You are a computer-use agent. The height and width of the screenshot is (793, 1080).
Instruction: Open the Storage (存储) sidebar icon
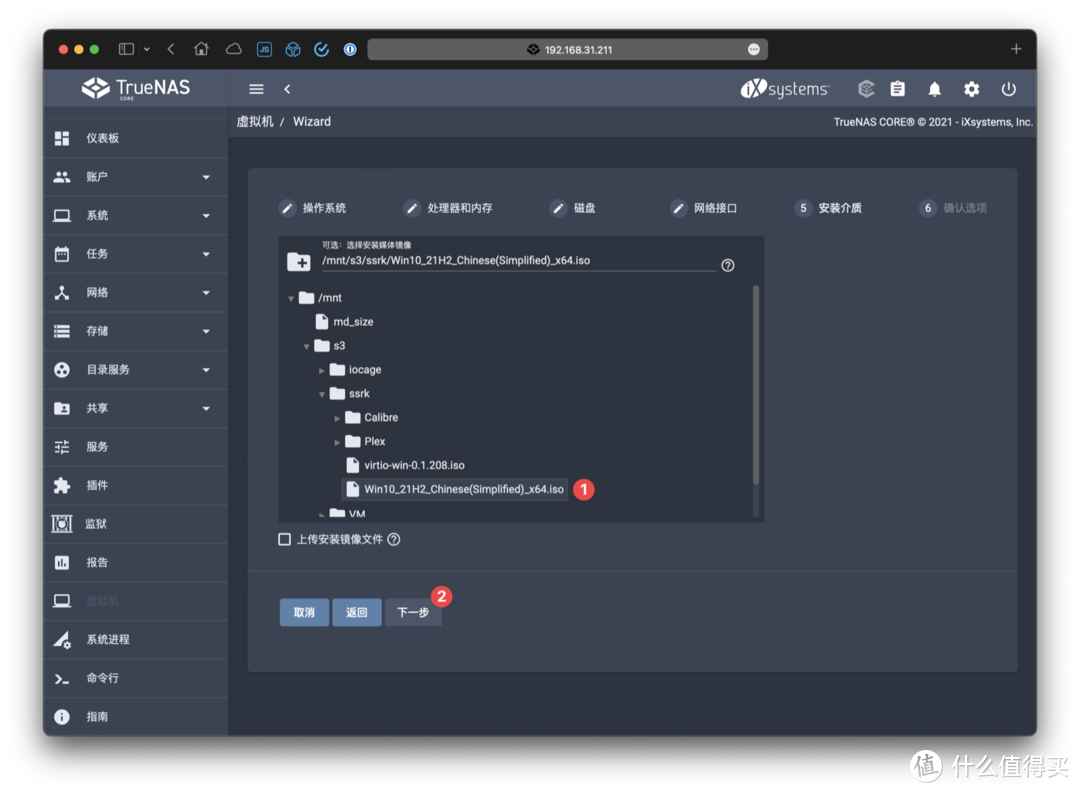pos(62,331)
